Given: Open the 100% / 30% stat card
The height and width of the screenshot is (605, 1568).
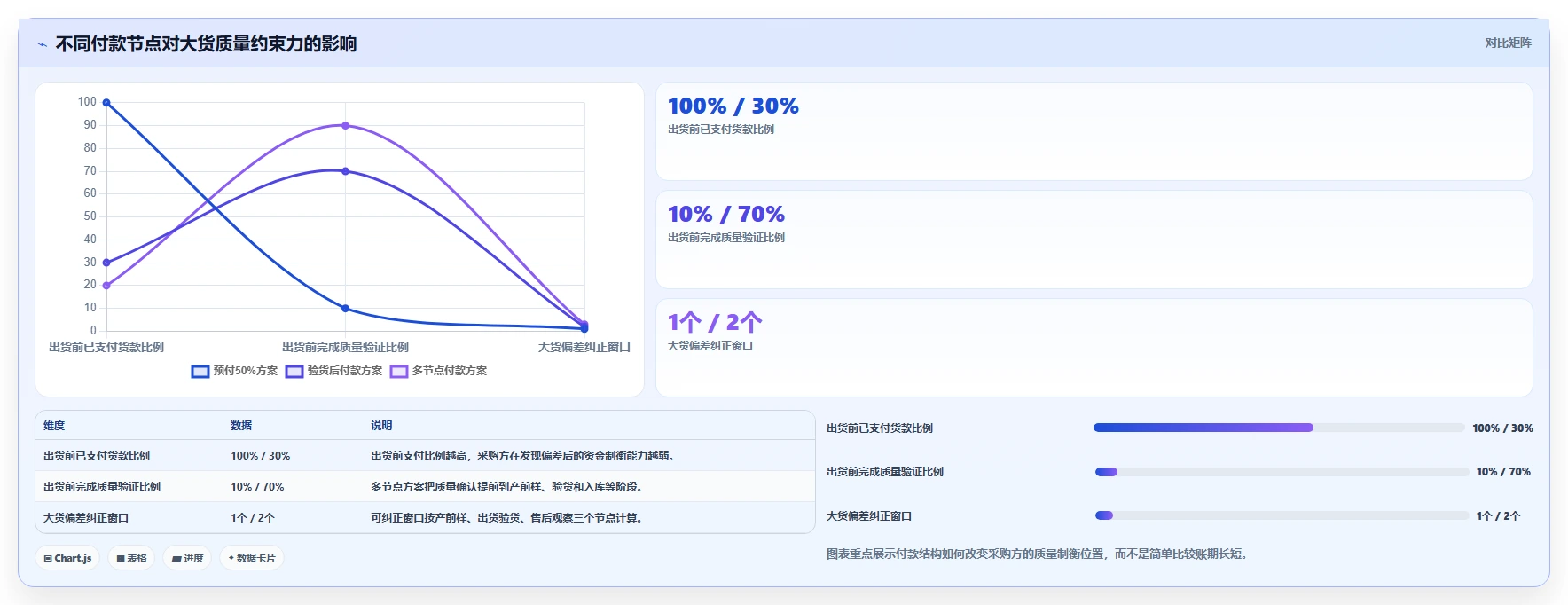Looking at the screenshot, I should tap(1094, 131).
